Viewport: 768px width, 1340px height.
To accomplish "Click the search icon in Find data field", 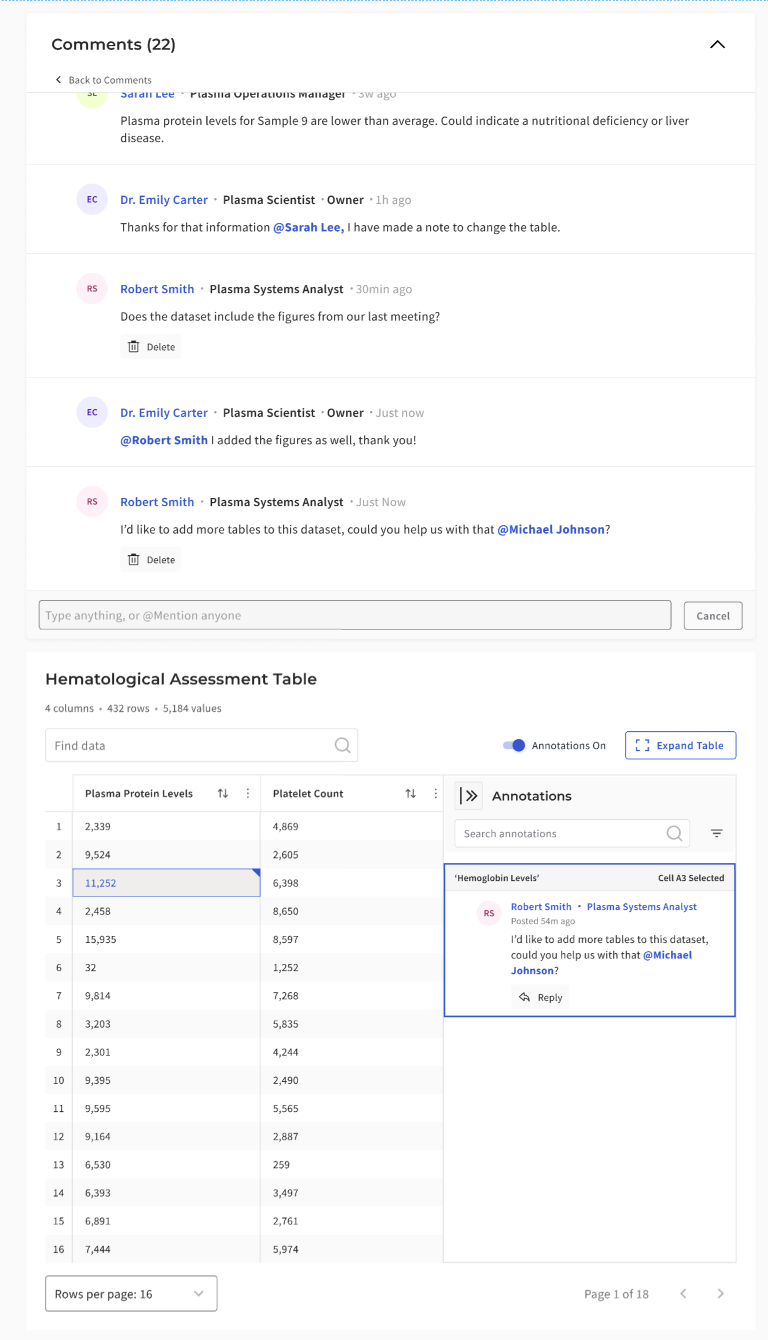I will (342, 745).
